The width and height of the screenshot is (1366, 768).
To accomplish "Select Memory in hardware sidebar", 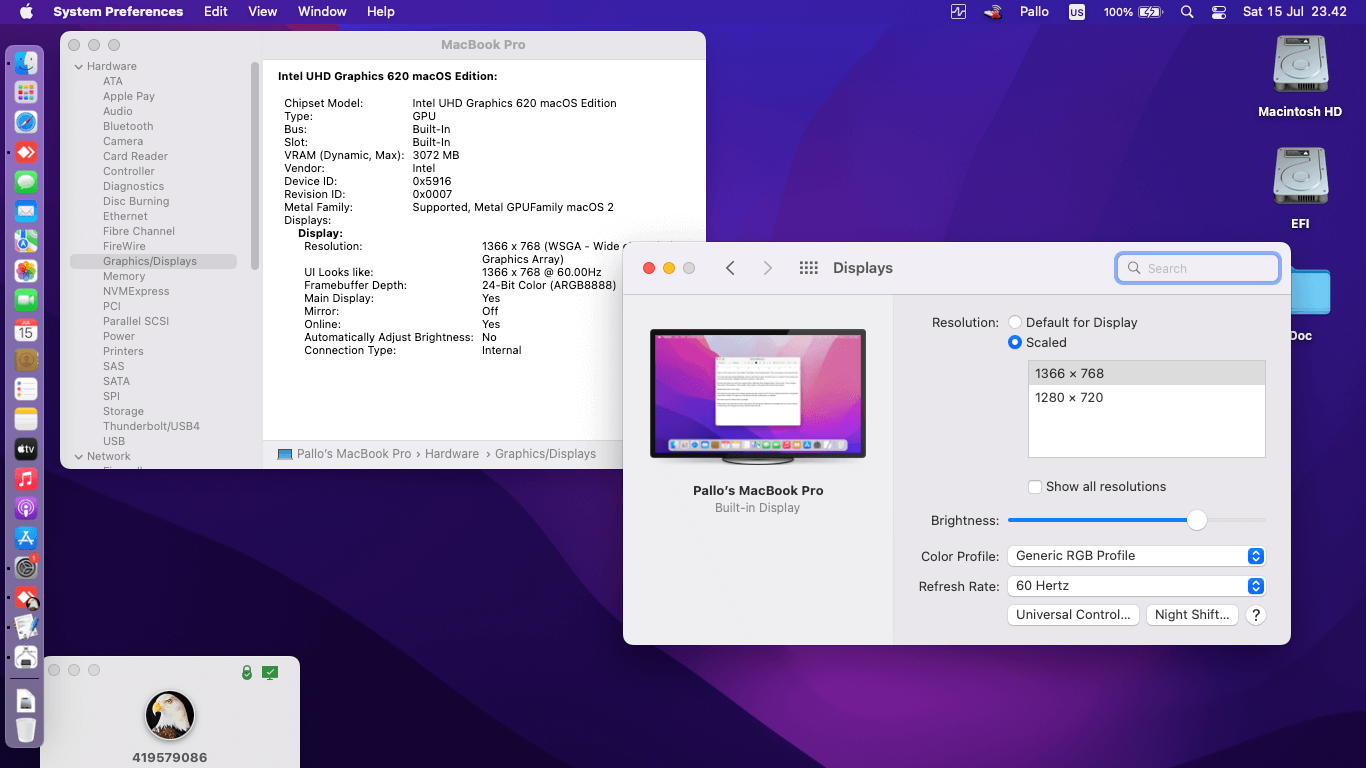I will click(x=124, y=277).
